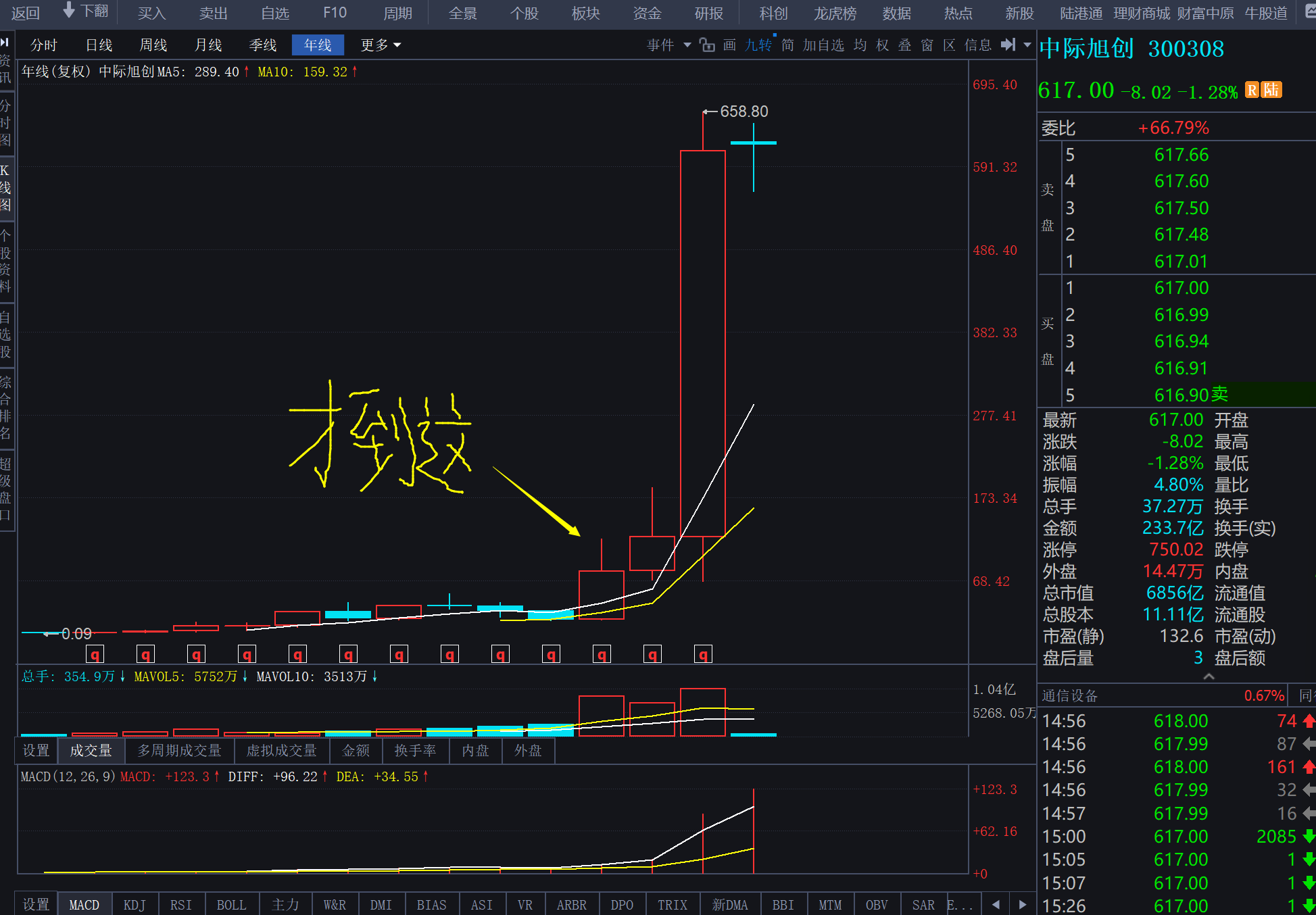Toggle the 九转 indicator

(x=758, y=45)
